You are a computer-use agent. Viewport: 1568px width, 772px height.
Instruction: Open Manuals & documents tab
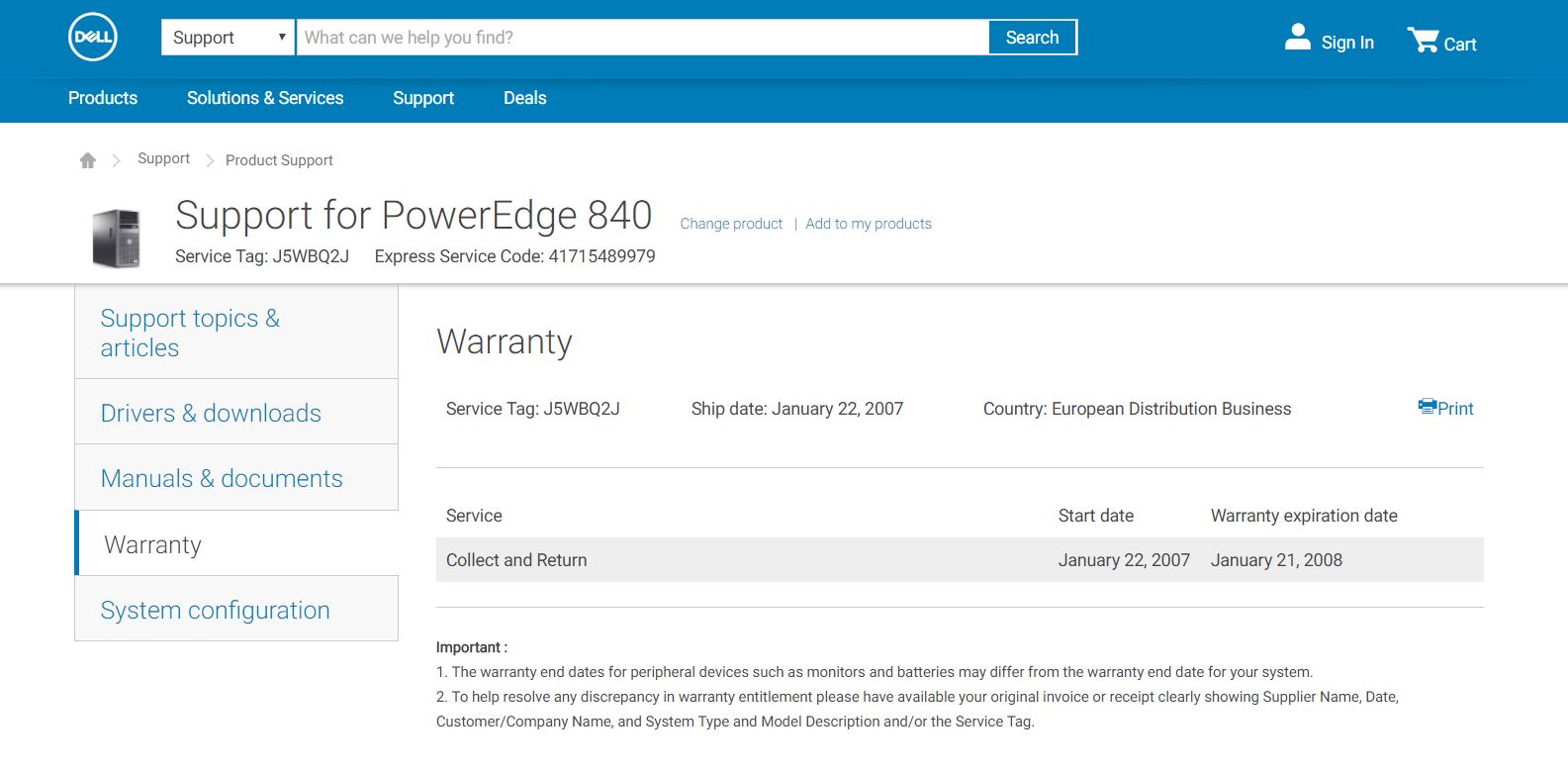pyautogui.click(x=222, y=478)
